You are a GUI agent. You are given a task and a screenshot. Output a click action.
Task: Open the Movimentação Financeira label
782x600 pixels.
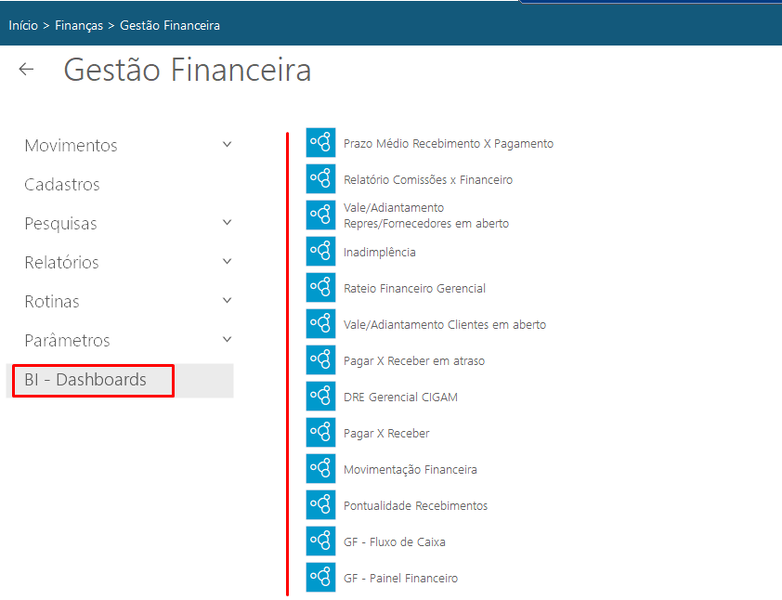pos(410,469)
